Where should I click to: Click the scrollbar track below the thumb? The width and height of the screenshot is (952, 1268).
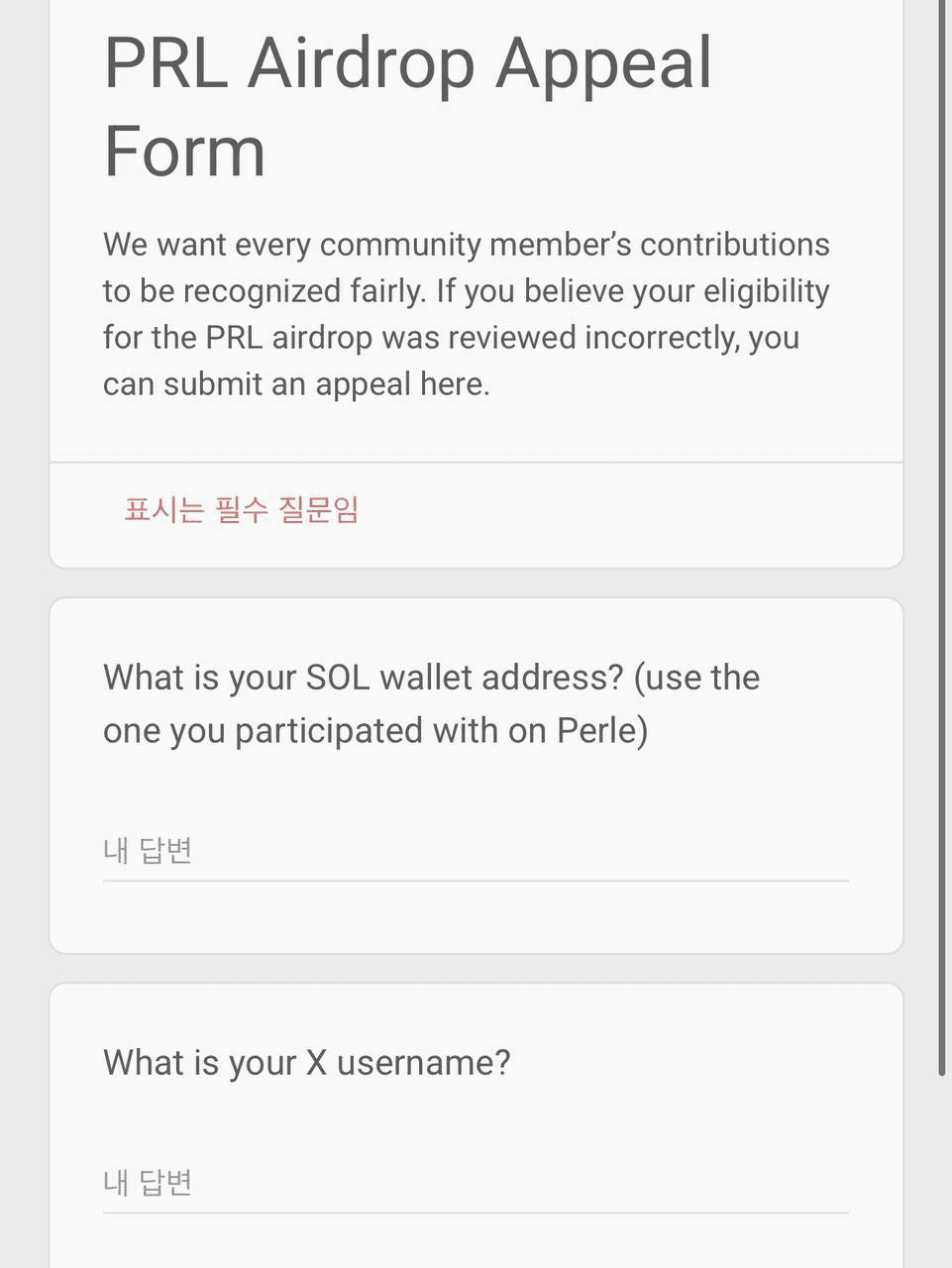tap(941, 1169)
